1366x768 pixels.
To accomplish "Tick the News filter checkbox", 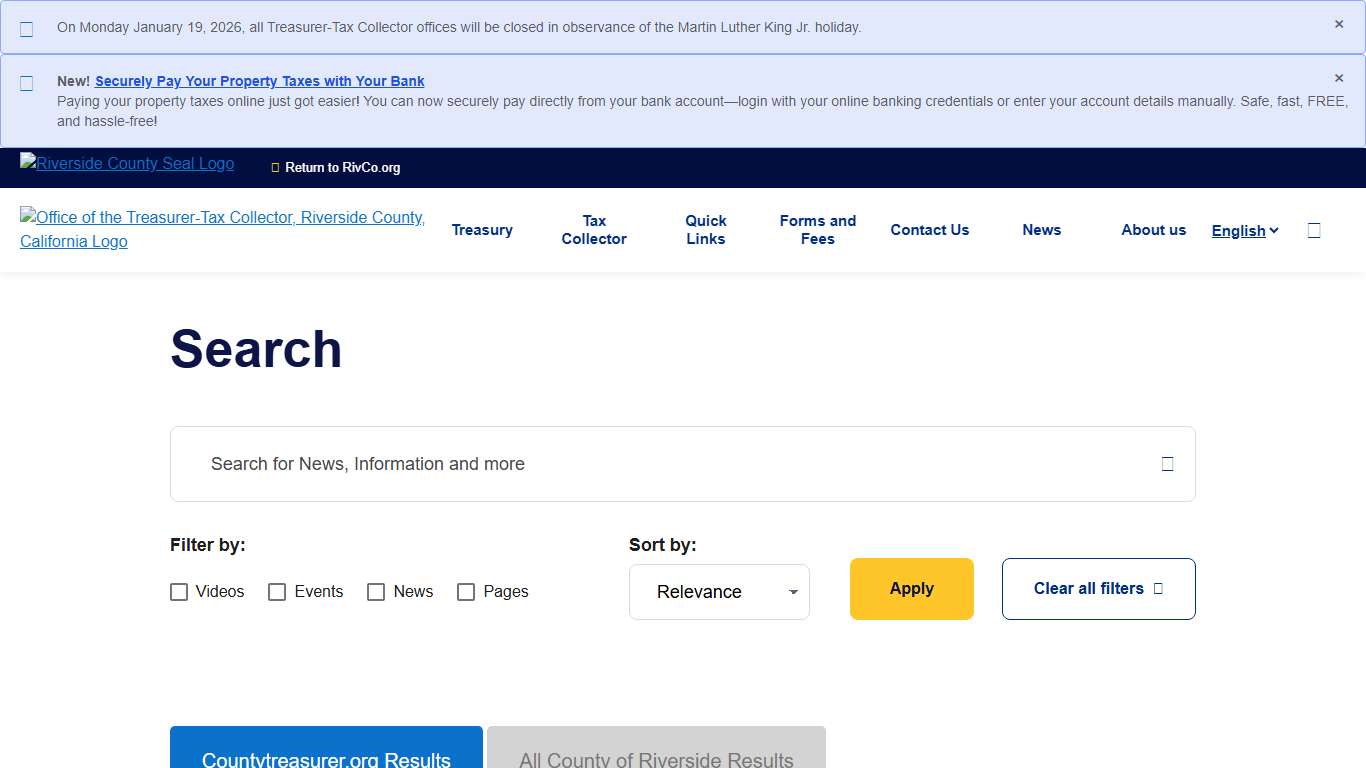I will coord(376,592).
